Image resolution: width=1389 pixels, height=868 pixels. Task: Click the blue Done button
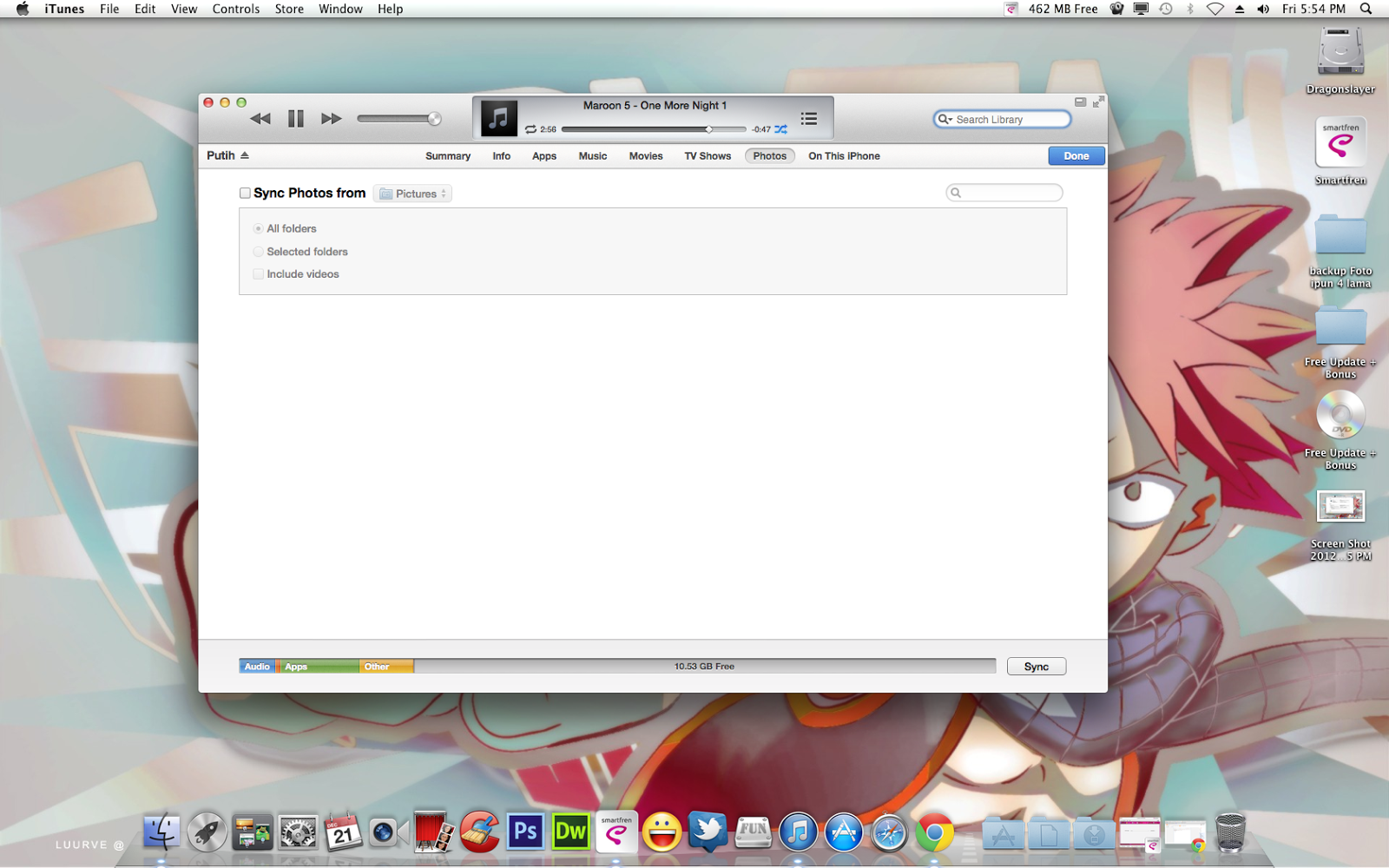1076,156
